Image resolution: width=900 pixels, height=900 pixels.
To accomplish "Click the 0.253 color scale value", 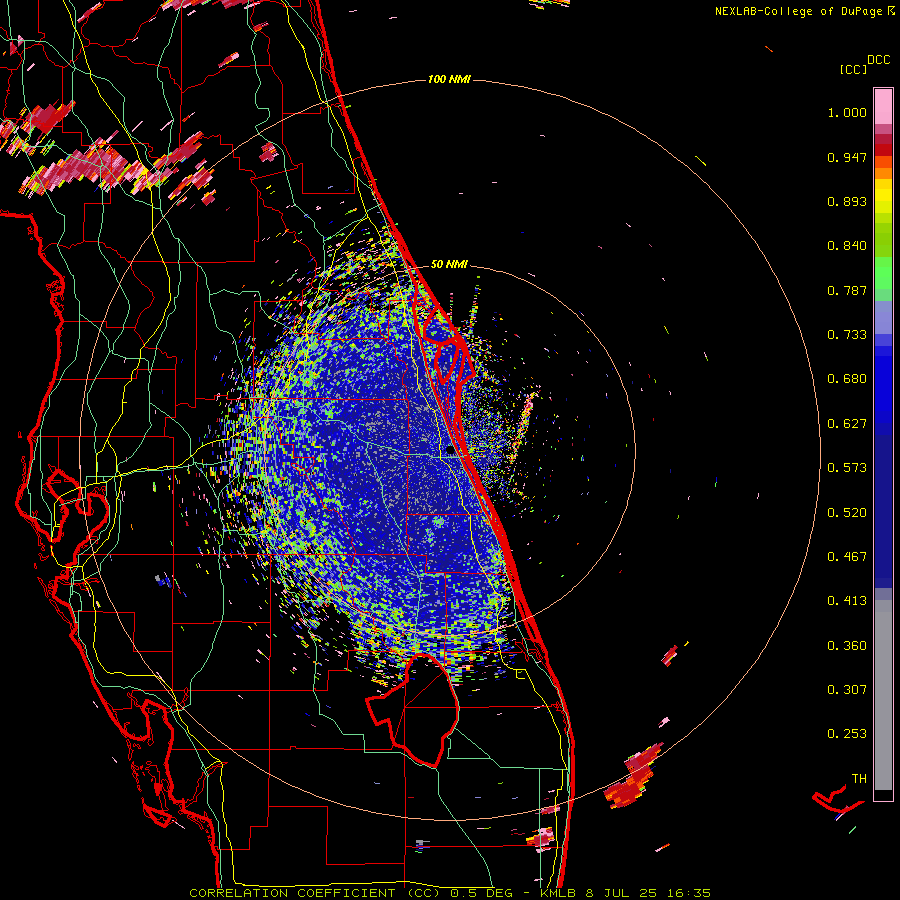I will tap(847, 734).
